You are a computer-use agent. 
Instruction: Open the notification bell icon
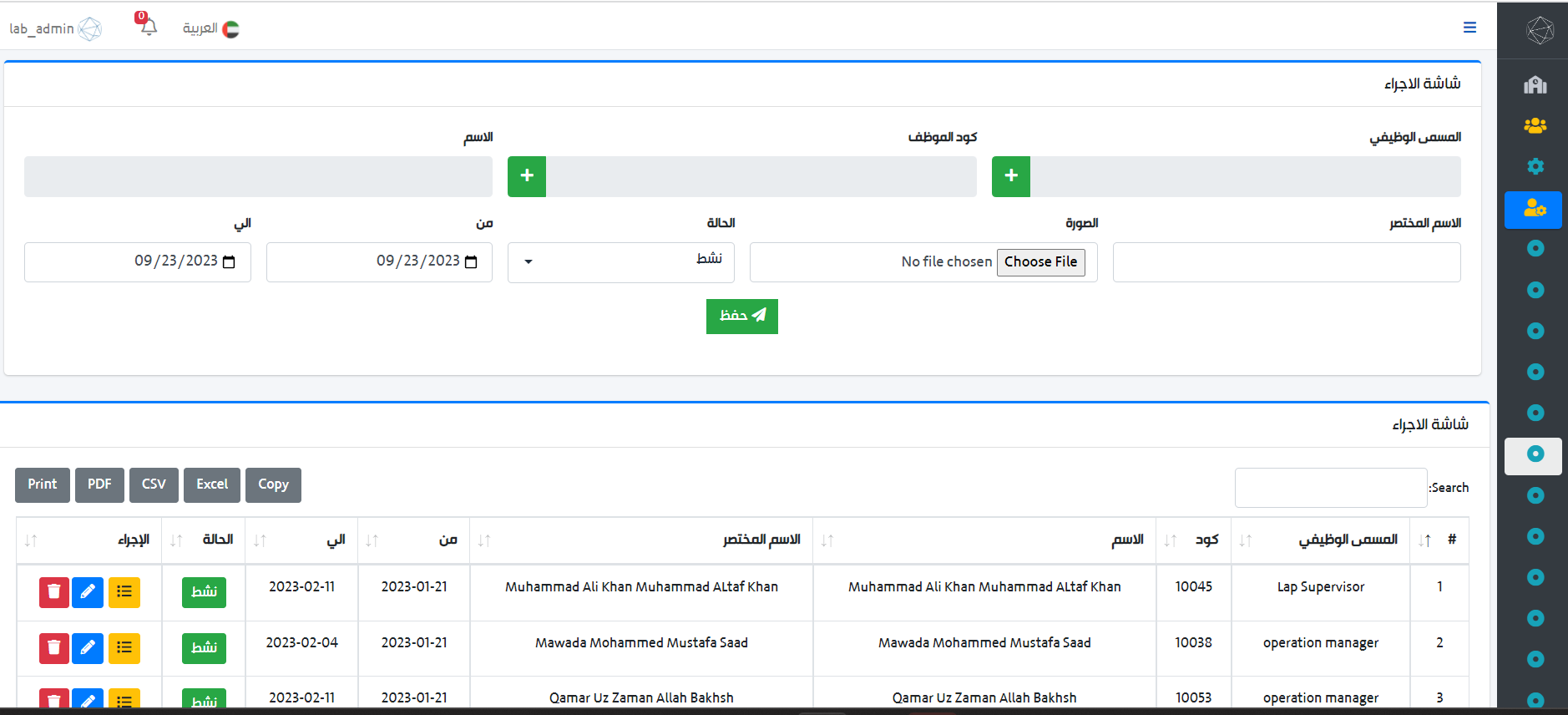[x=148, y=26]
